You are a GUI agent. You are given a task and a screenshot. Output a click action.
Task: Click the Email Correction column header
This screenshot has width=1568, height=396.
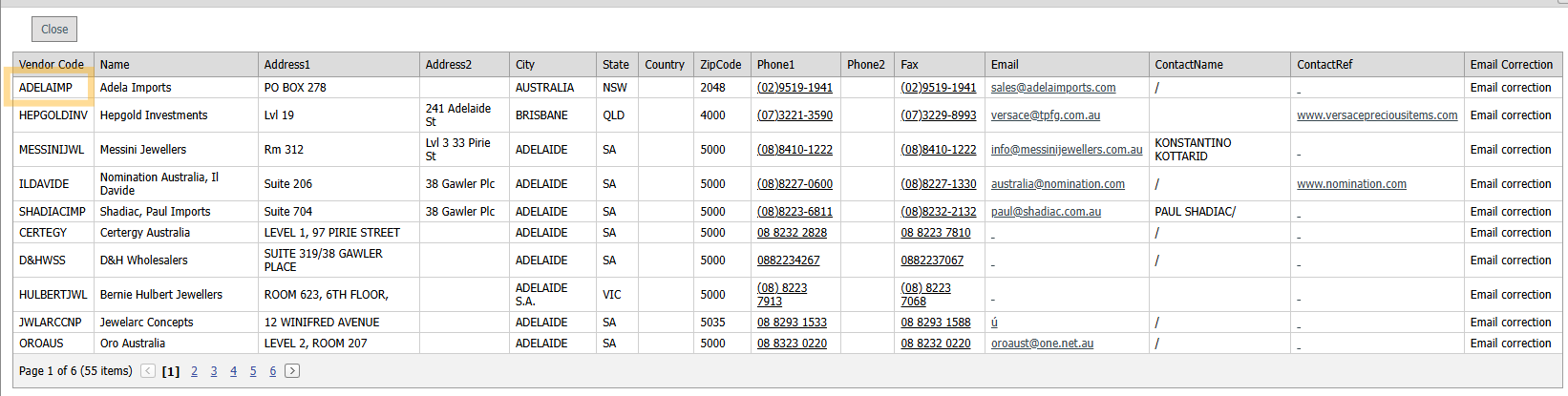[x=1511, y=65]
